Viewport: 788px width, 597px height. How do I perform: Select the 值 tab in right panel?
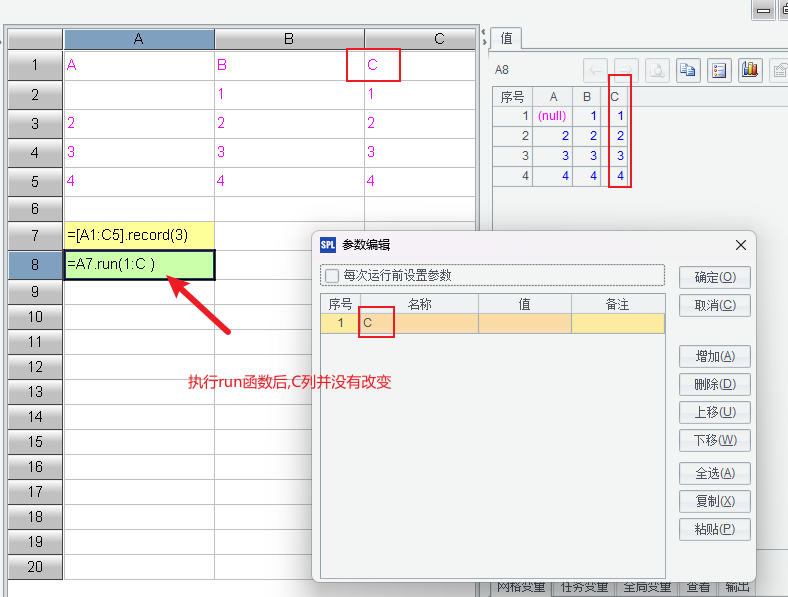(x=506, y=38)
